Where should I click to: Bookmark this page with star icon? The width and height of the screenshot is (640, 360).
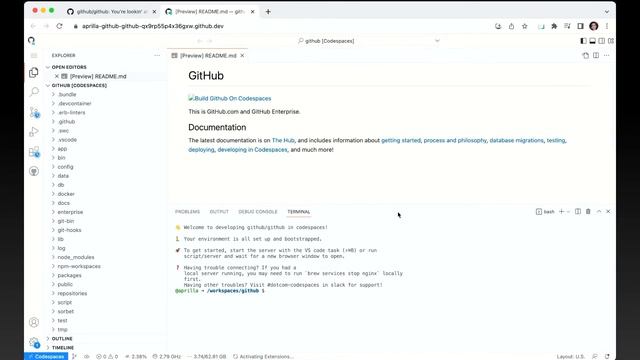point(525,26)
